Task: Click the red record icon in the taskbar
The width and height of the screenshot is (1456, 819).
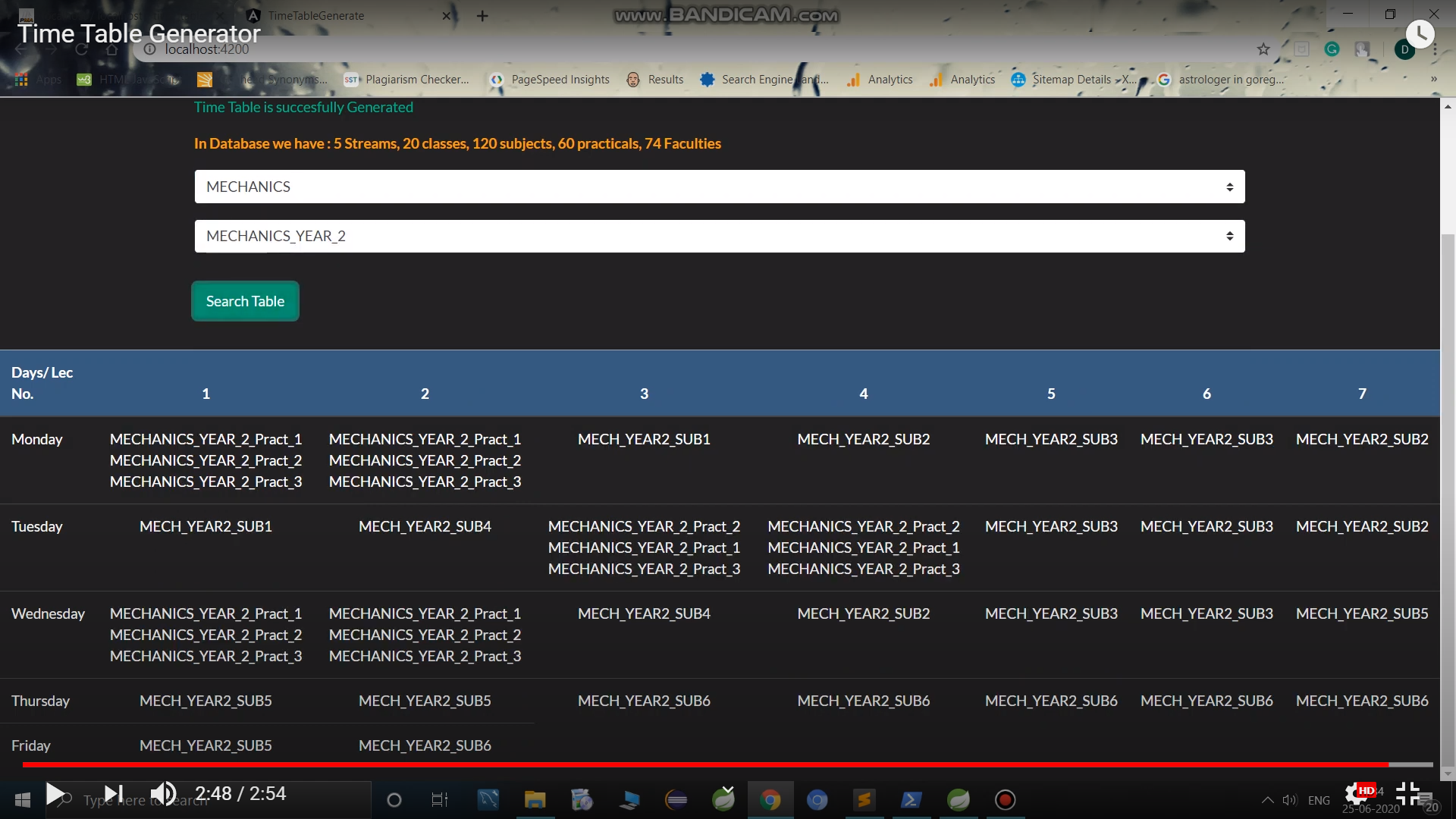Action: click(1005, 799)
